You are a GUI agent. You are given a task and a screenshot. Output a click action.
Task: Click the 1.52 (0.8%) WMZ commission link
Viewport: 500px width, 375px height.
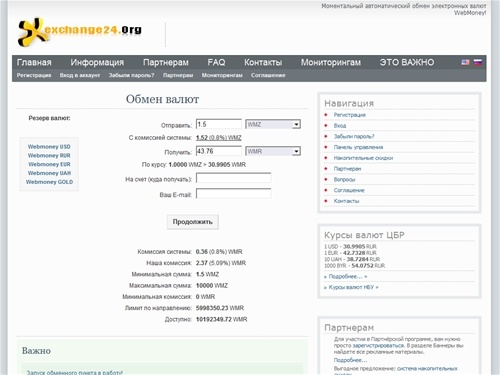point(219,138)
